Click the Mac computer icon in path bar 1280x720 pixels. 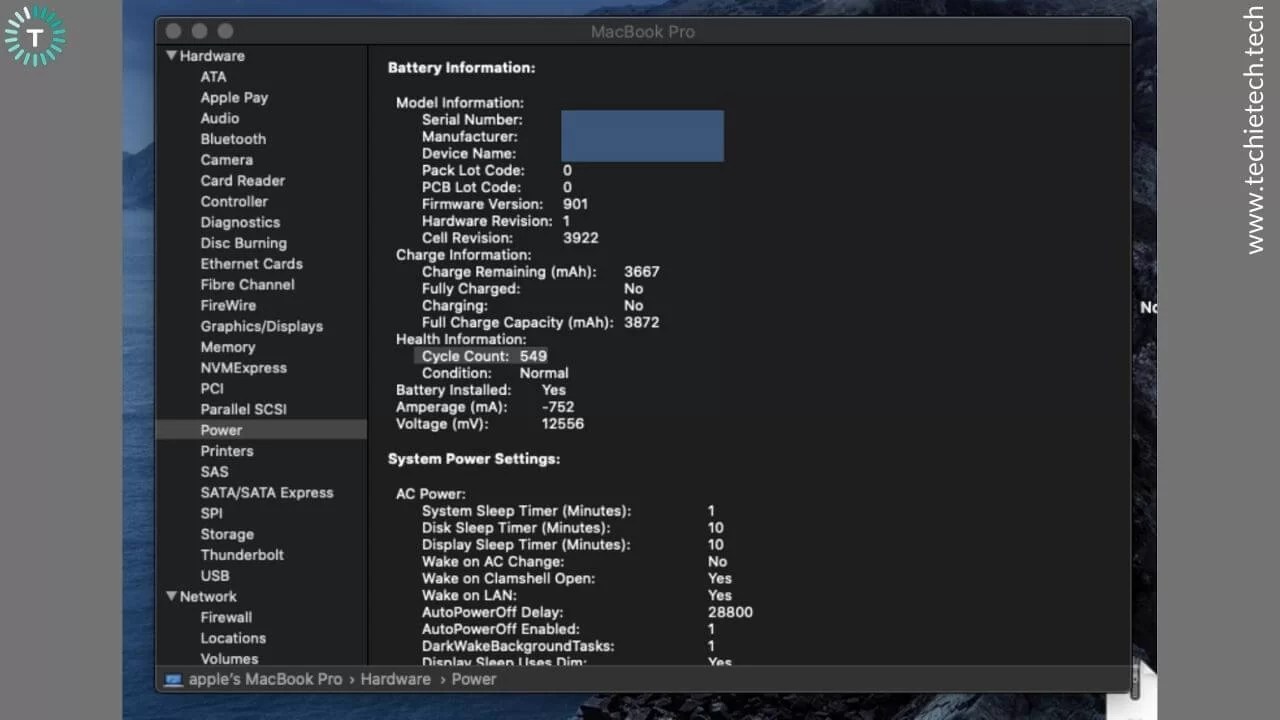coord(174,680)
